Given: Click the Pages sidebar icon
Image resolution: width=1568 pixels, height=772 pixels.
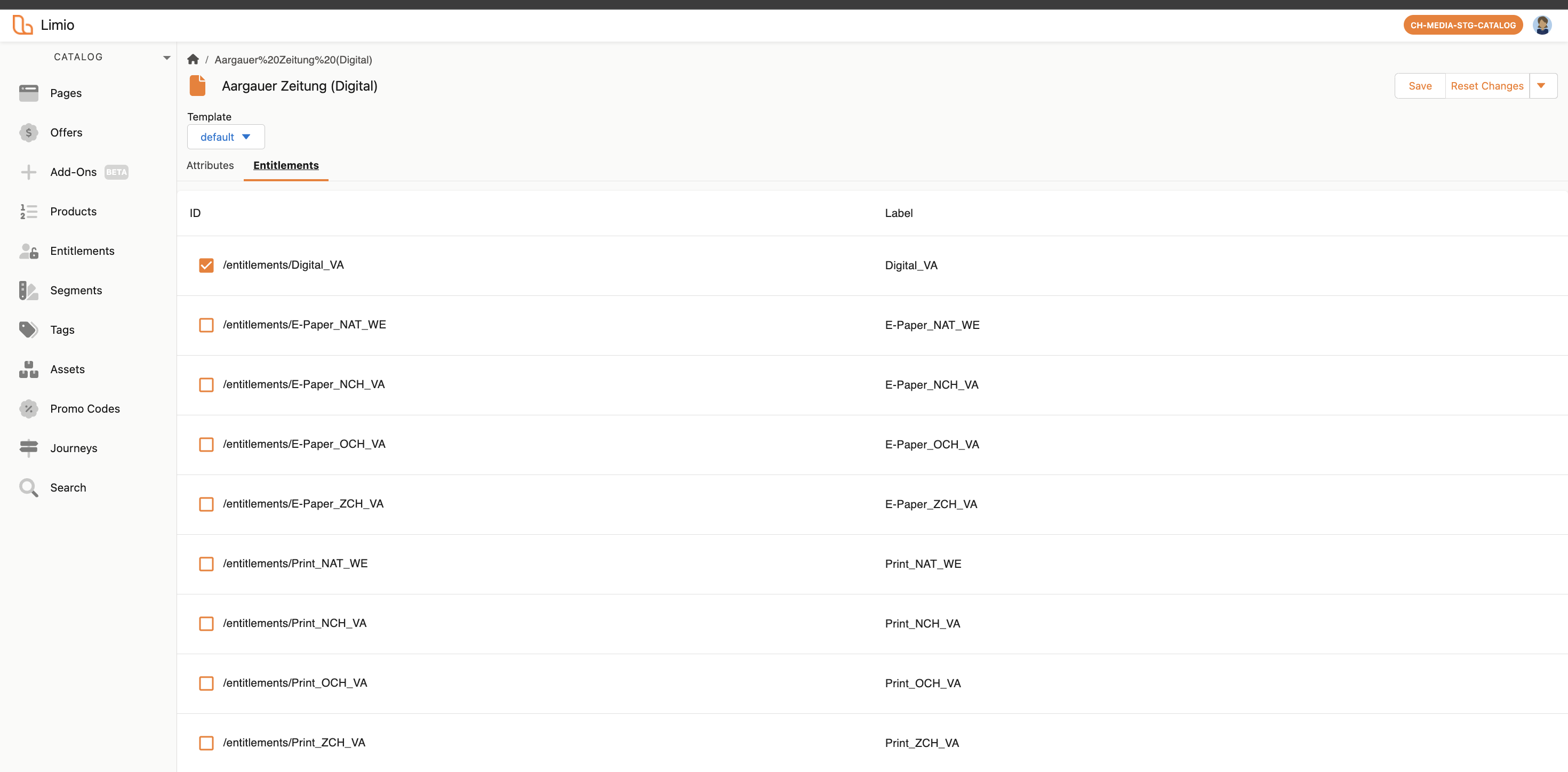Looking at the screenshot, I should [x=29, y=93].
